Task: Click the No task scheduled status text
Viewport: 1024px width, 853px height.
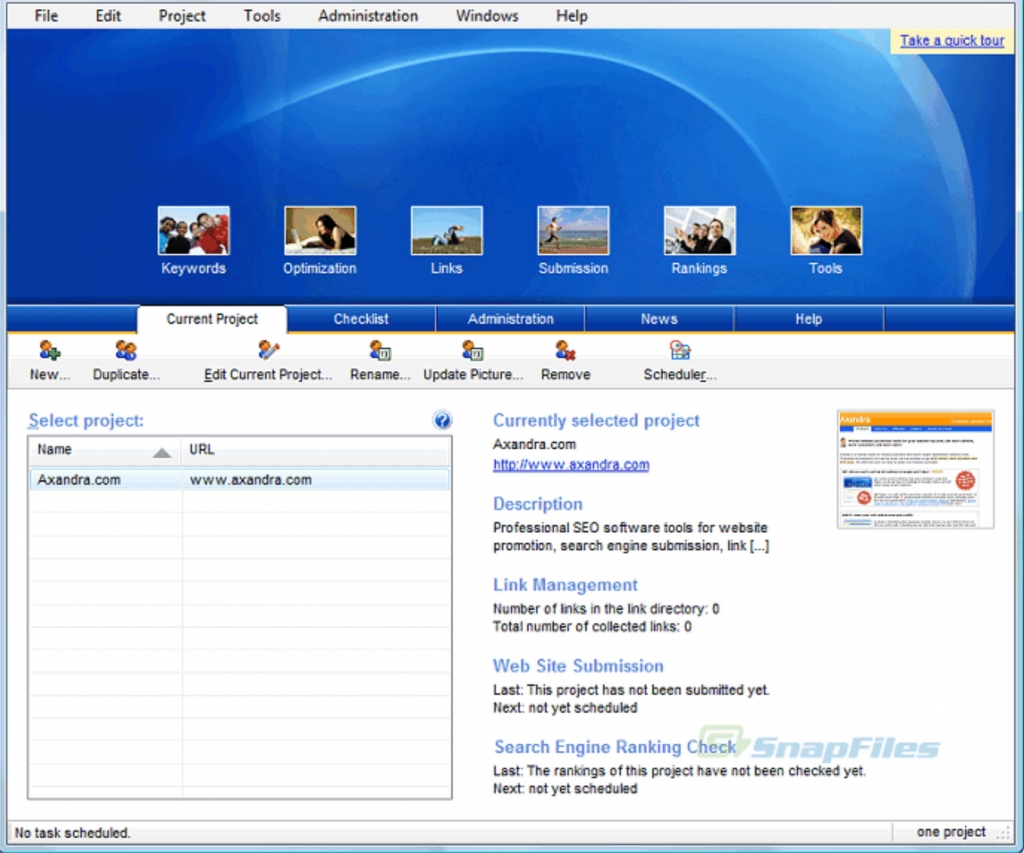Action: pos(72,833)
